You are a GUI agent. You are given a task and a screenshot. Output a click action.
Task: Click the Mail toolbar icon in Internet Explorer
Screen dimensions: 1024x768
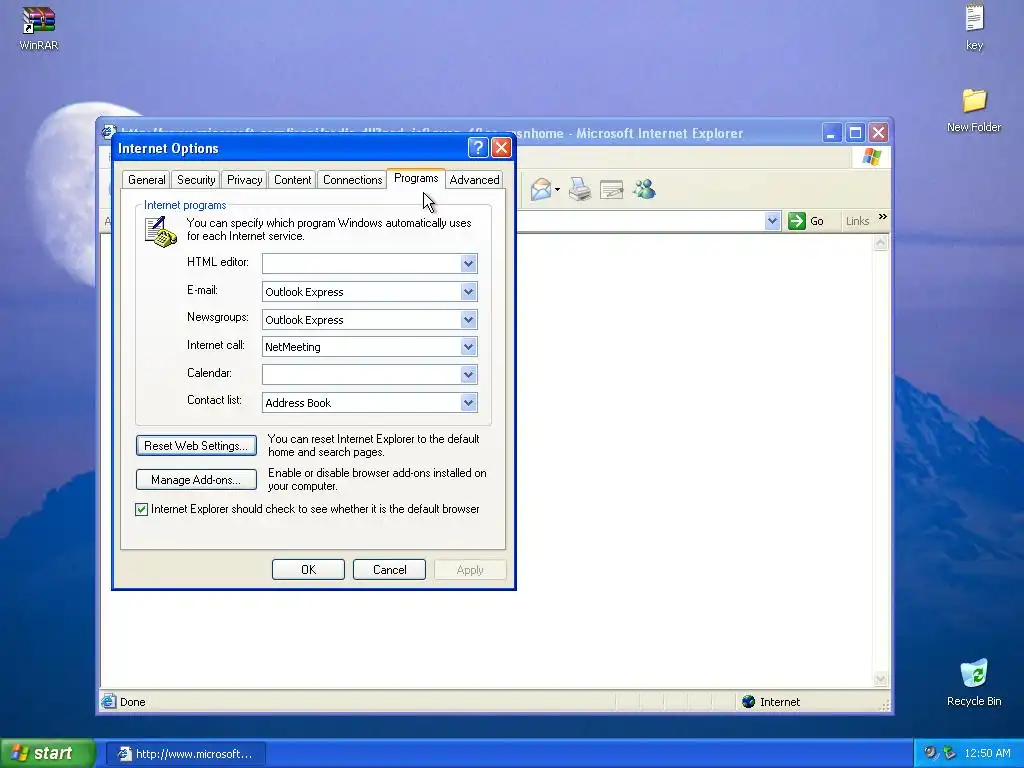541,189
